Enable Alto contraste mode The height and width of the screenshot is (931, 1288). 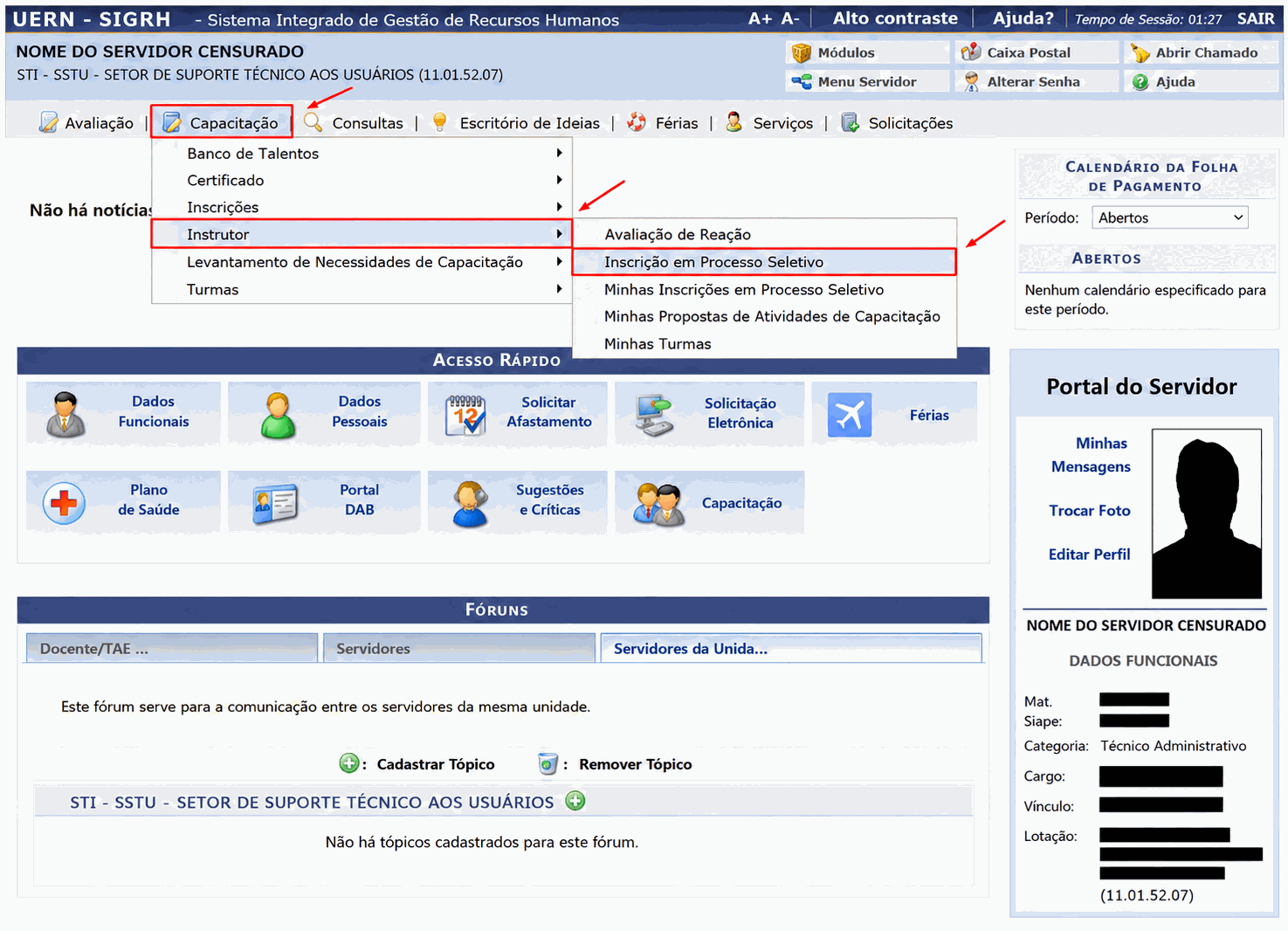point(895,18)
